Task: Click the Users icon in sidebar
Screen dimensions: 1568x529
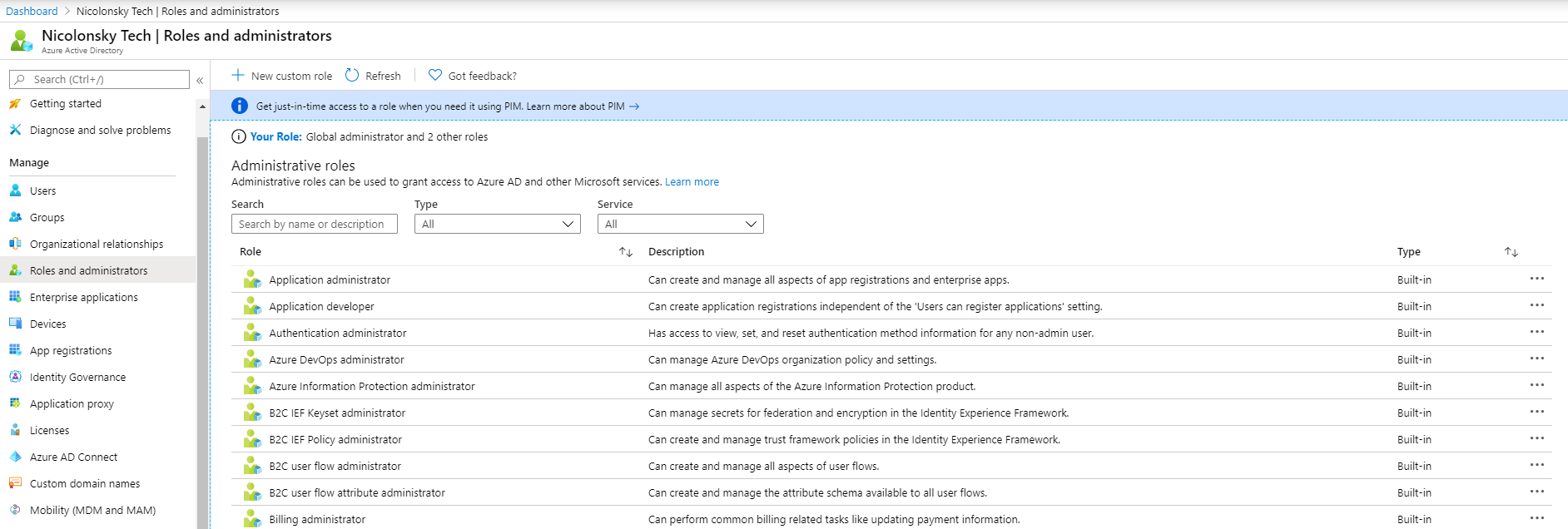Action: coord(15,190)
